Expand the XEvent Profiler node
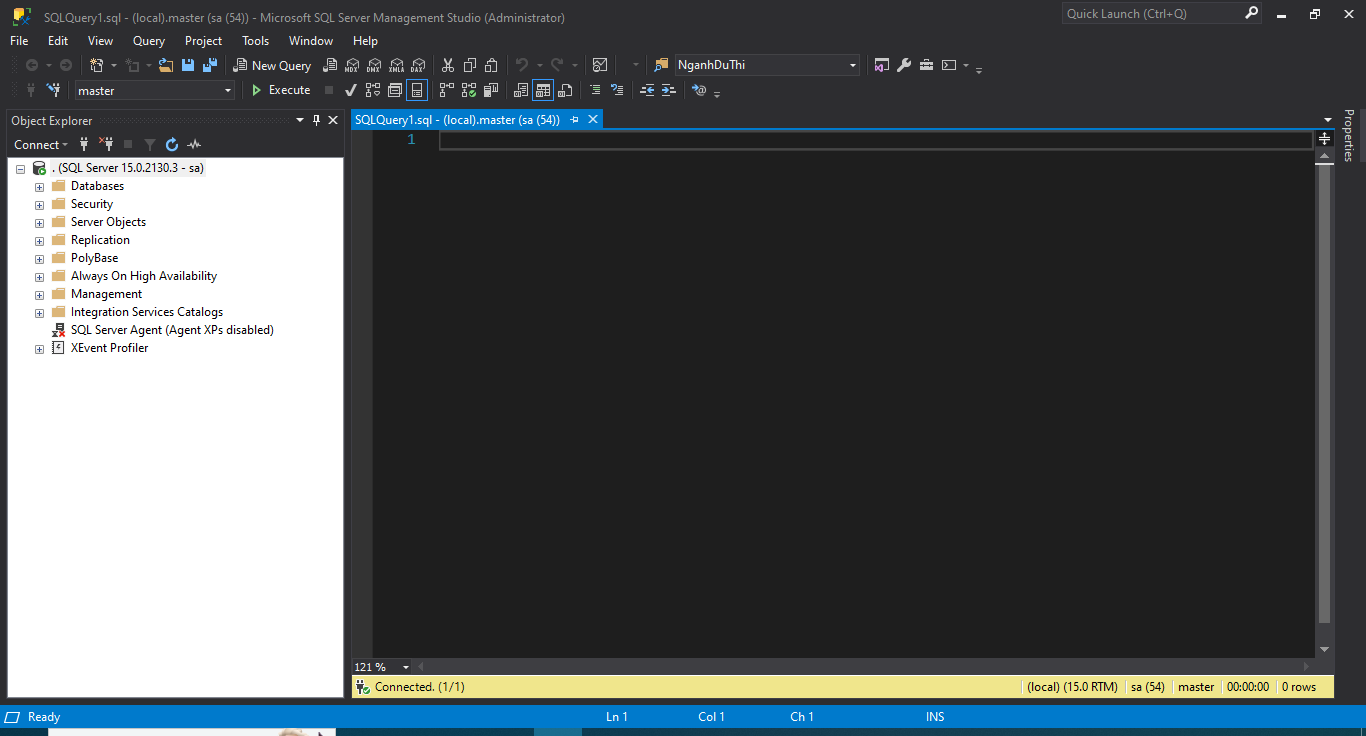Screen dimensions: 1366x736 [39, 349]
